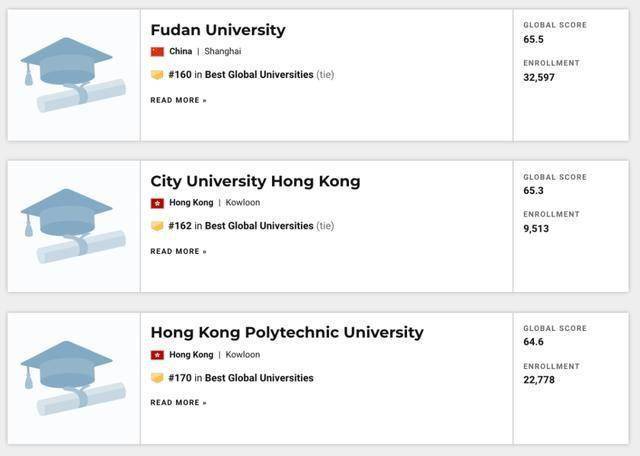Click City University's Best Global Universities link
This screenshot has height=456, width=640.
pos(259,226)
